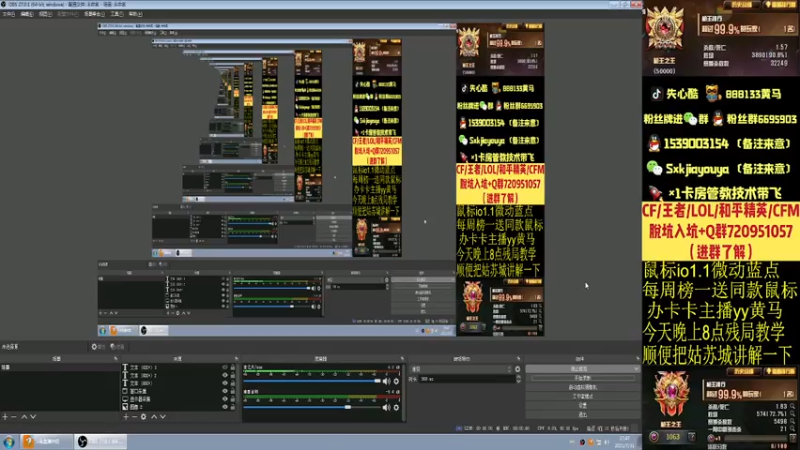The image size is (800, 450).
Task: Toggle lock on first text (GDI+) source
Action: pyautogui.click(x=233, y=367)
